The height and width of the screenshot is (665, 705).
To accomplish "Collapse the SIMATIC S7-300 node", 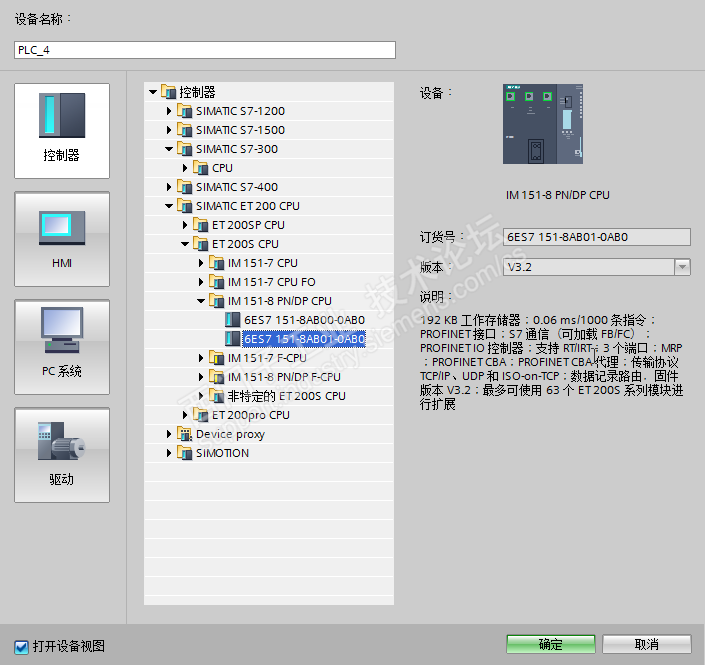I will pos(169,149).
